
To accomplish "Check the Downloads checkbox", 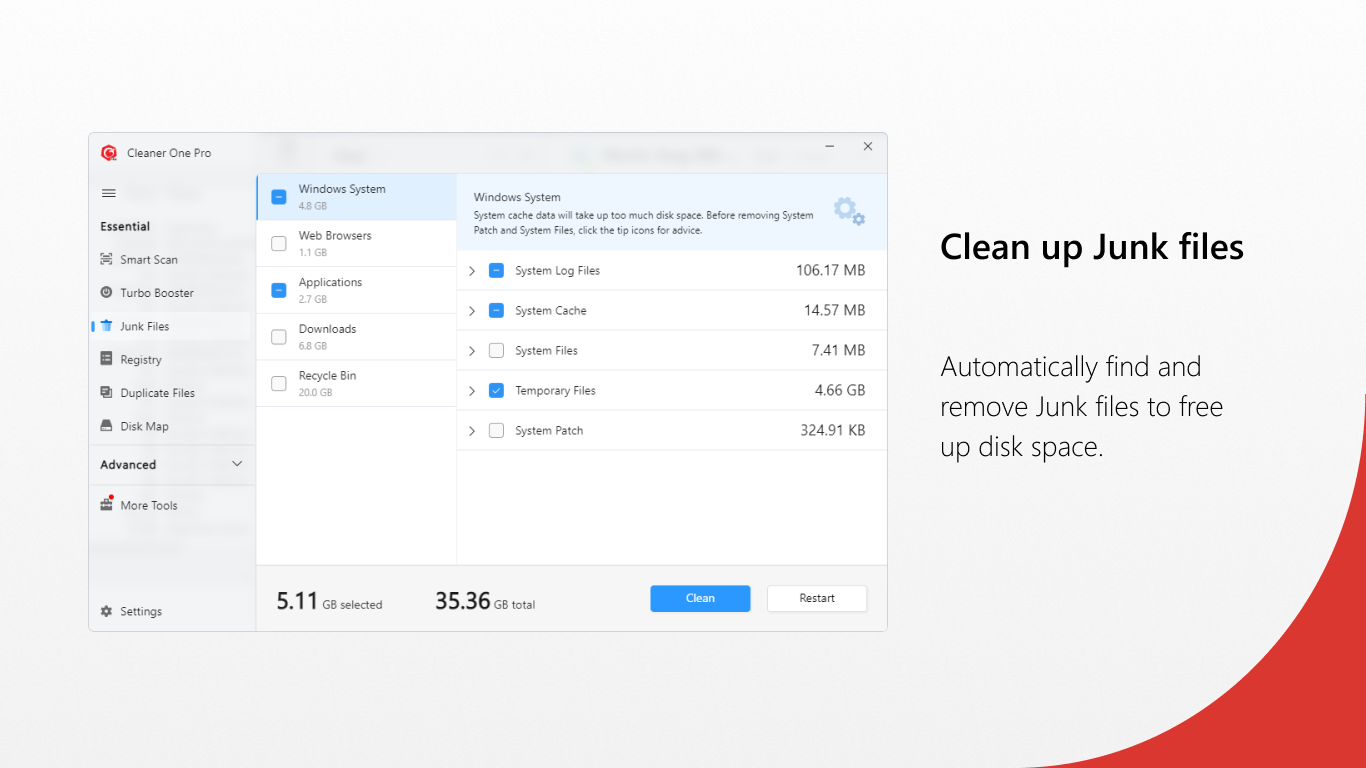I will (x=278, y=336).
